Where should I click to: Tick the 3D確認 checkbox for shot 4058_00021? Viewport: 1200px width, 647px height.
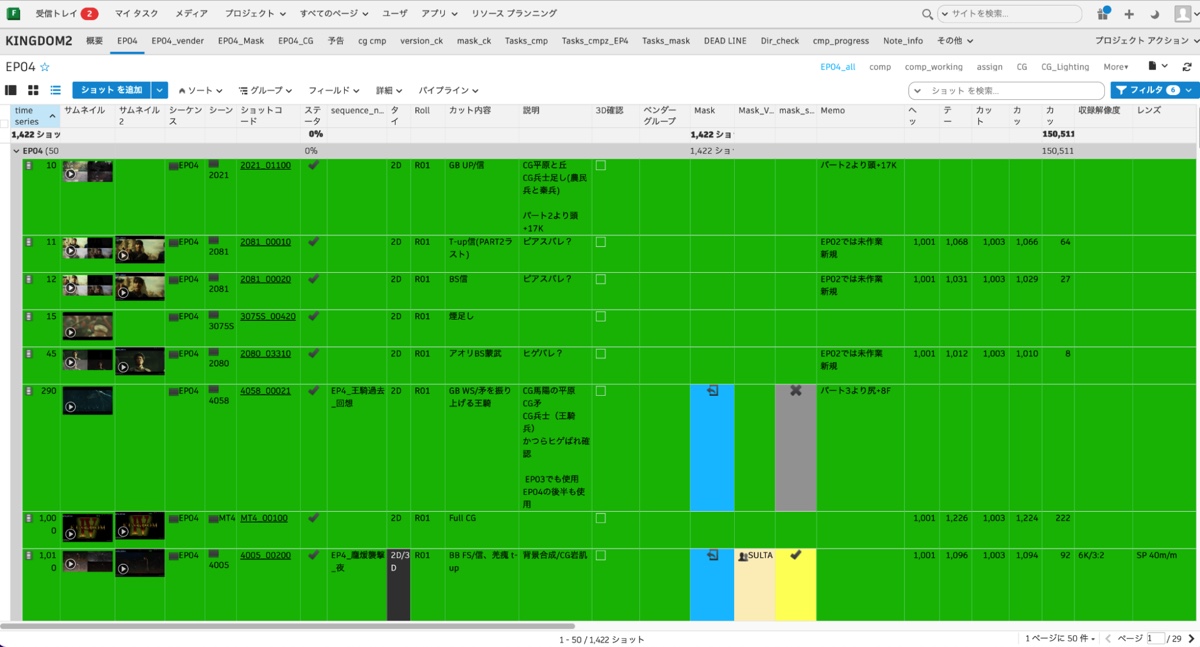click(601, 391)
